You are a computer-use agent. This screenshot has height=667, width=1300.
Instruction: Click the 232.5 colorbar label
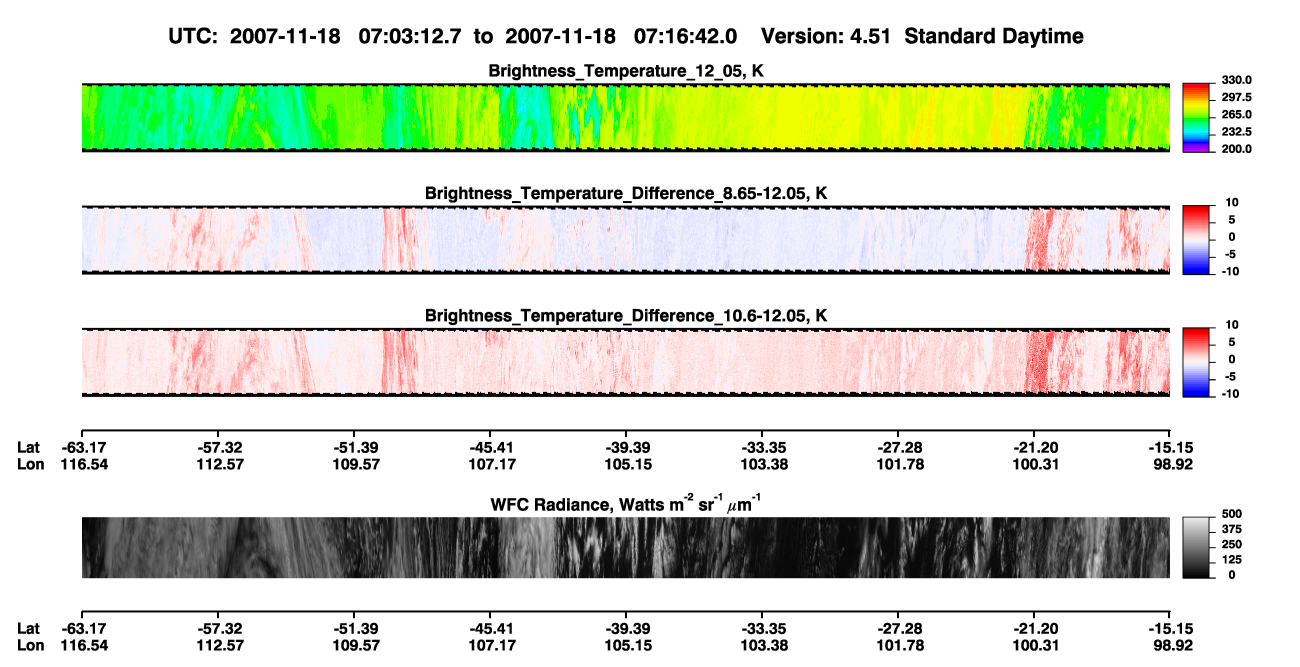coord(1237,132)
